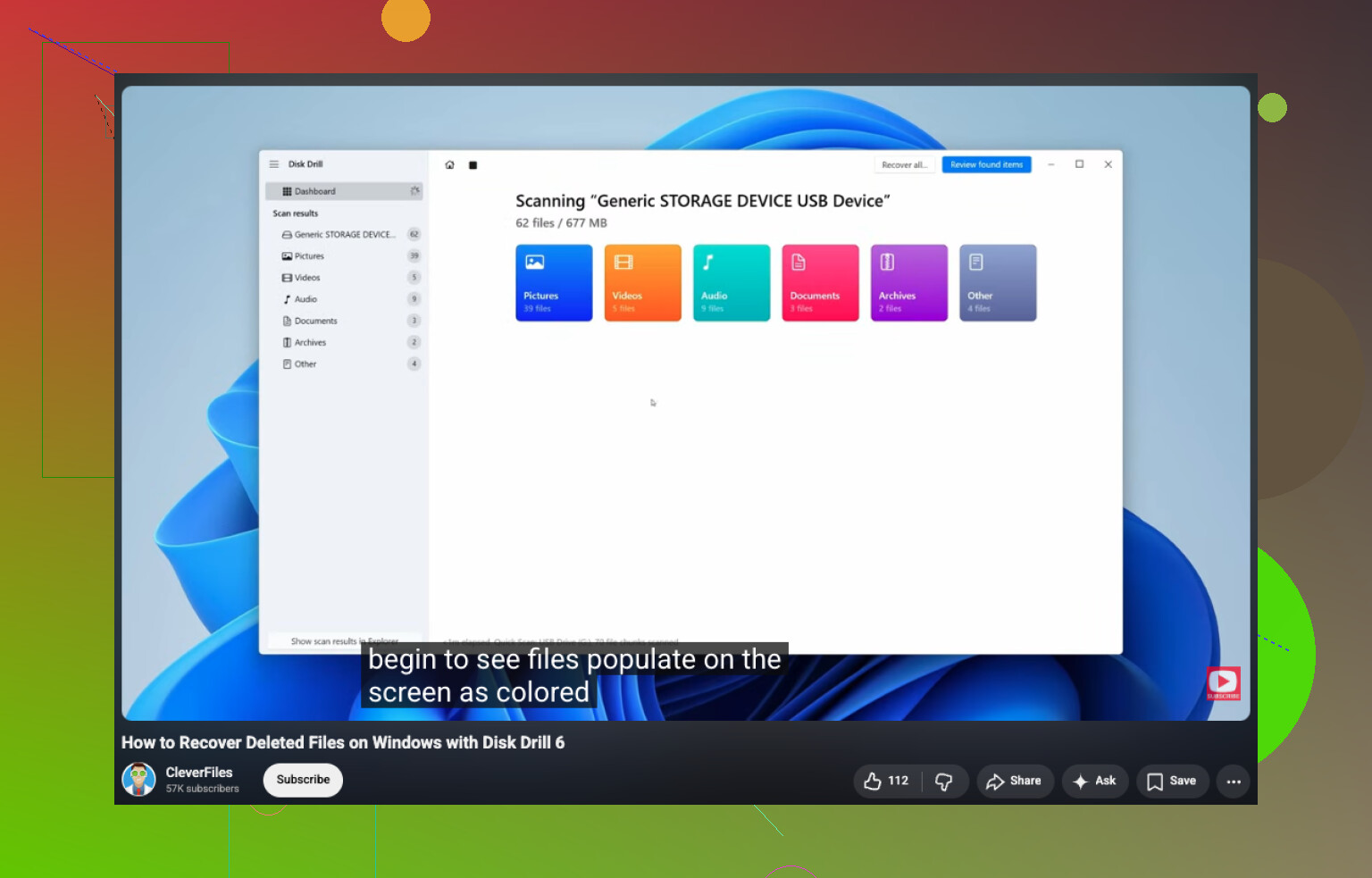Screen dimensions: 1372x878
Task: Open the more actions ellipsis menu
Action: (1234, 782)
